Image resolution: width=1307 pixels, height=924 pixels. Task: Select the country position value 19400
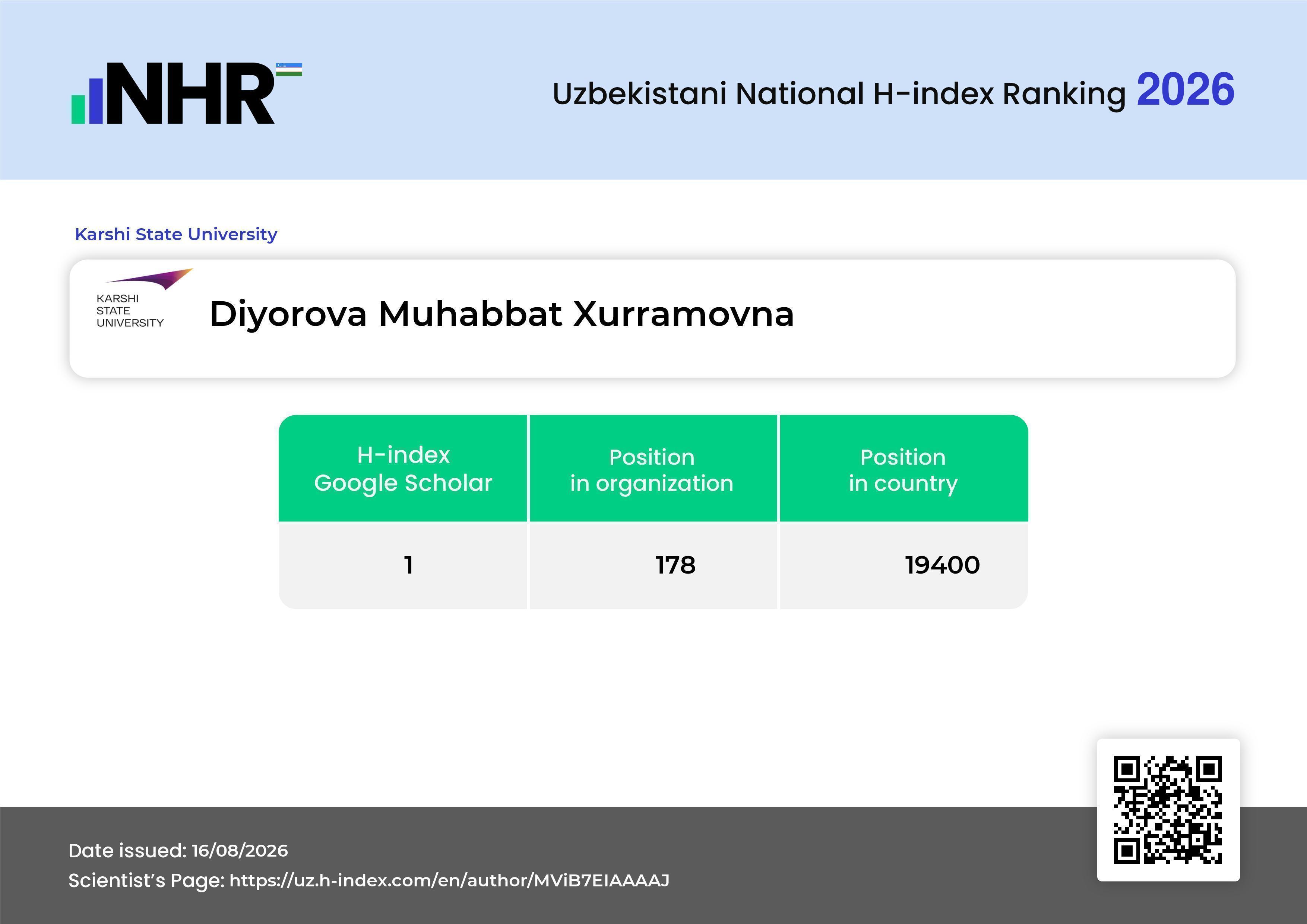(943, 565)
